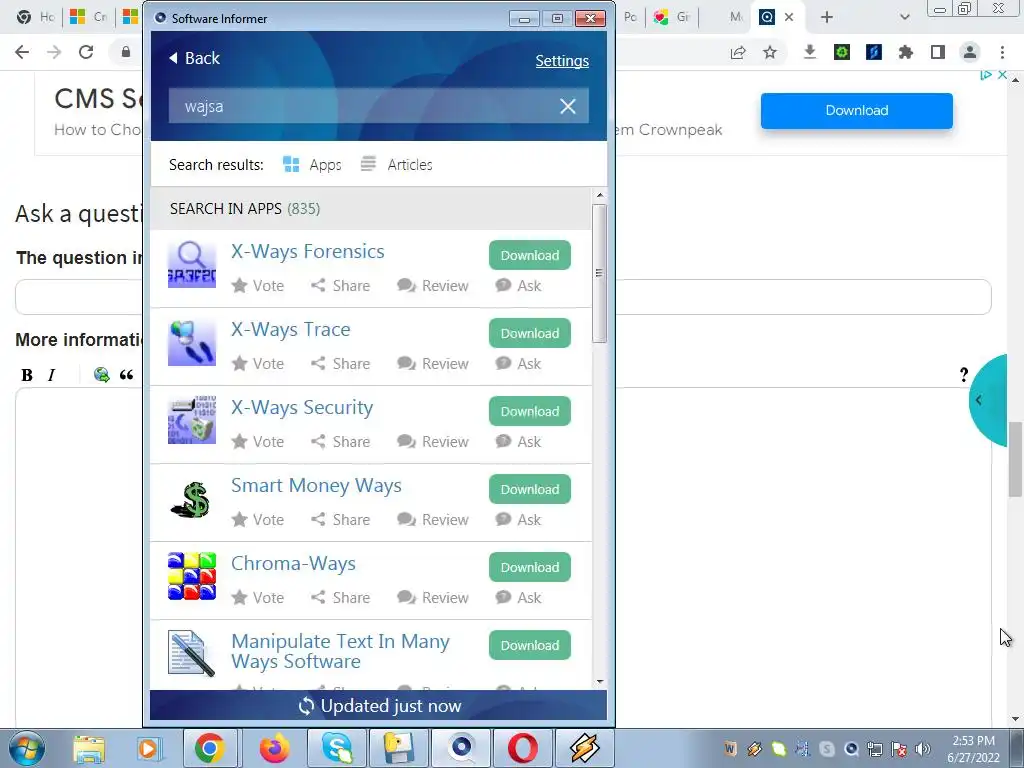Screen dimensions: 1024x768
Task: Ask about X-Ways Security
Action: pyautogui.click(x=519, y=442)
